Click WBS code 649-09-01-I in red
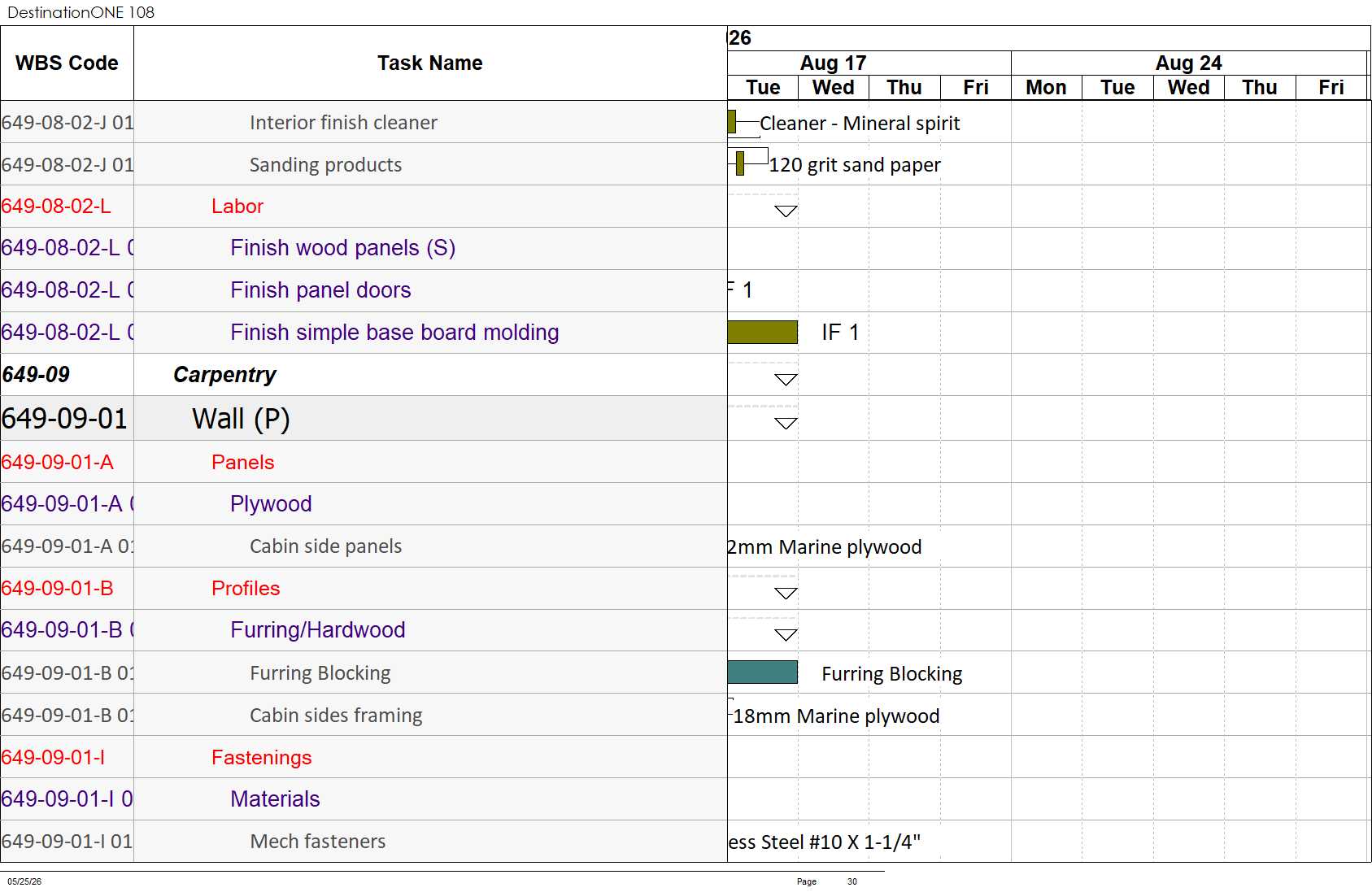This screenshot has width=1372, height=892. 53,757
